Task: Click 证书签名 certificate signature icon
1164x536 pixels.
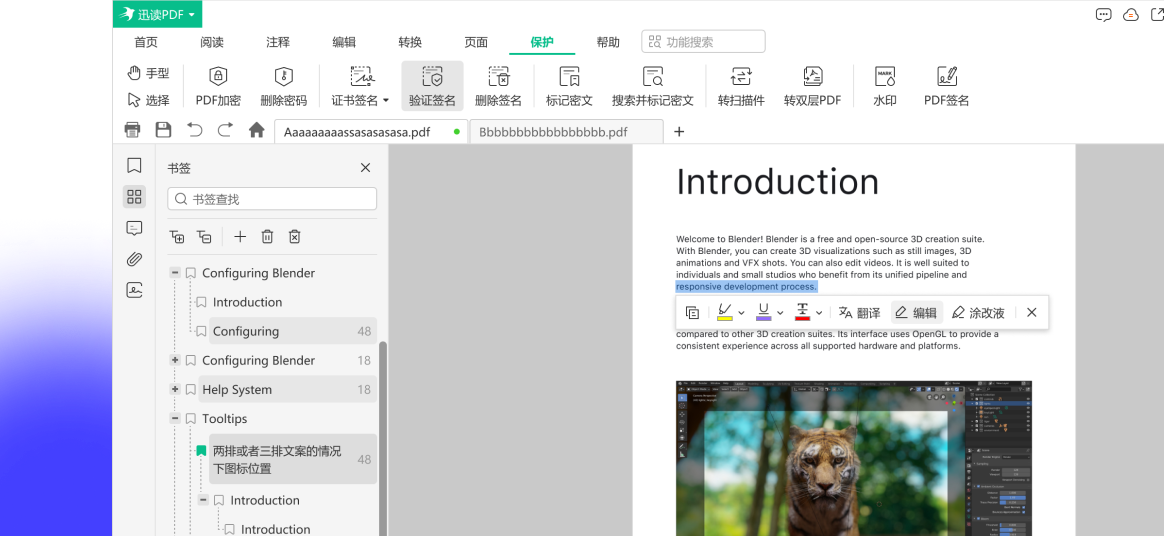Action: tap(361, 76)
